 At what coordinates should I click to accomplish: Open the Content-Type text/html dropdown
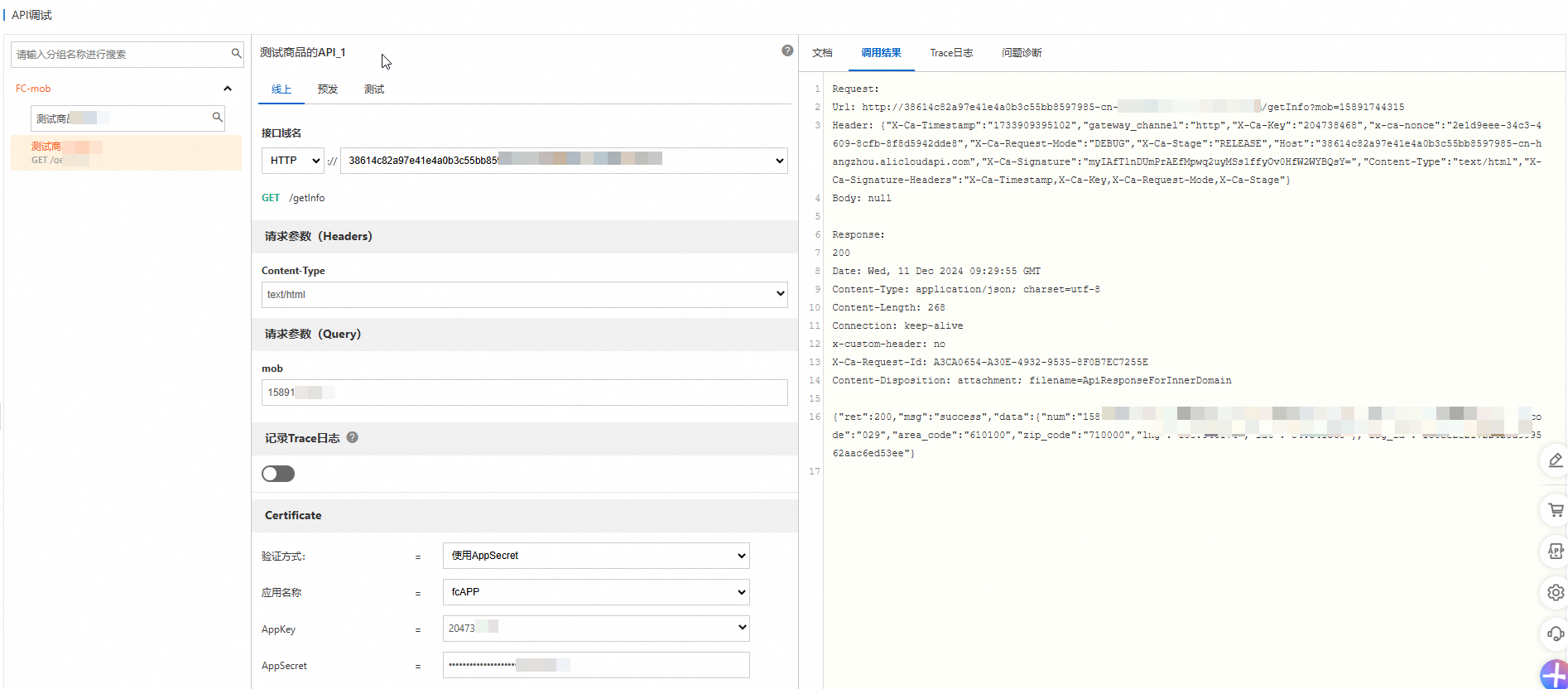coord(525,295)
